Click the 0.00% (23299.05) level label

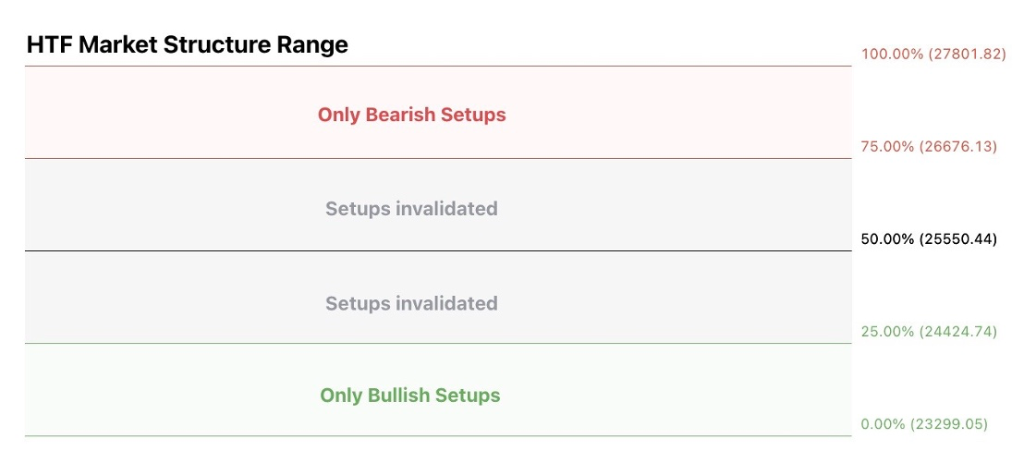pyautogui.click(x=924, y=424)
